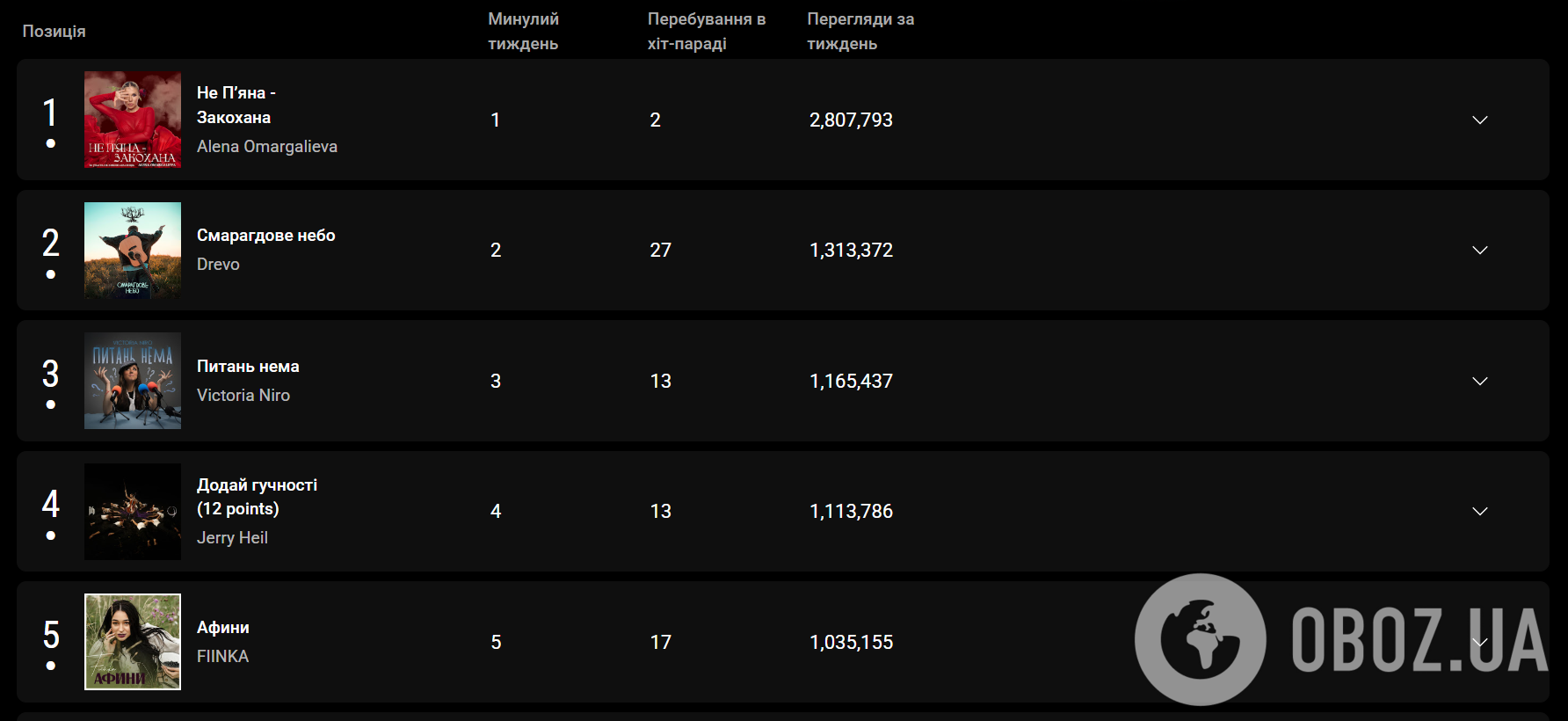Viewport: 1568px width, 721px height.
Task: Open the song title Смарагдове небо
Action: (x=265, y=236)
